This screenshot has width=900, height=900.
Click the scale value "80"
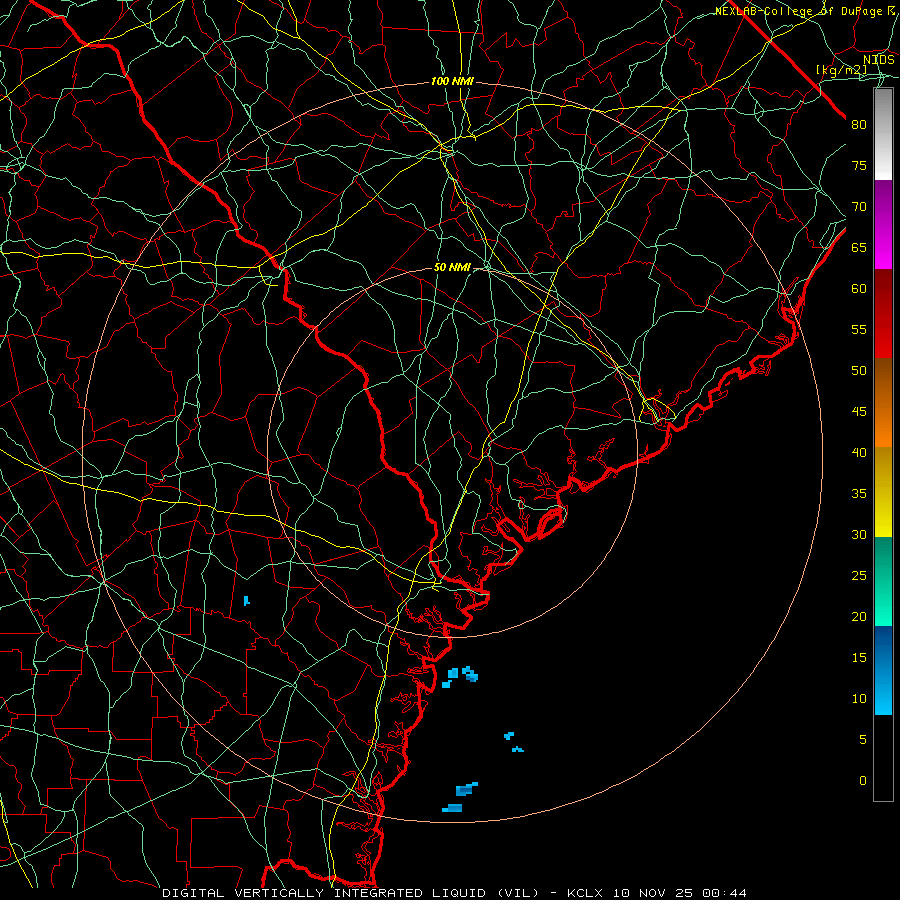(859, 125)
